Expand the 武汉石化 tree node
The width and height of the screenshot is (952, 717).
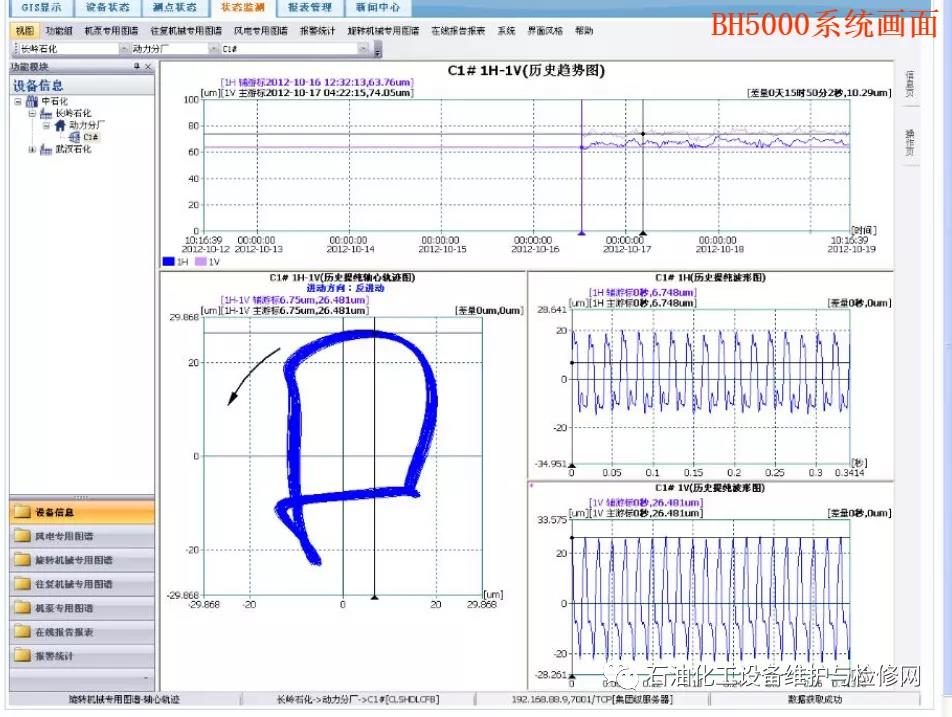click(x=32, y=149)
